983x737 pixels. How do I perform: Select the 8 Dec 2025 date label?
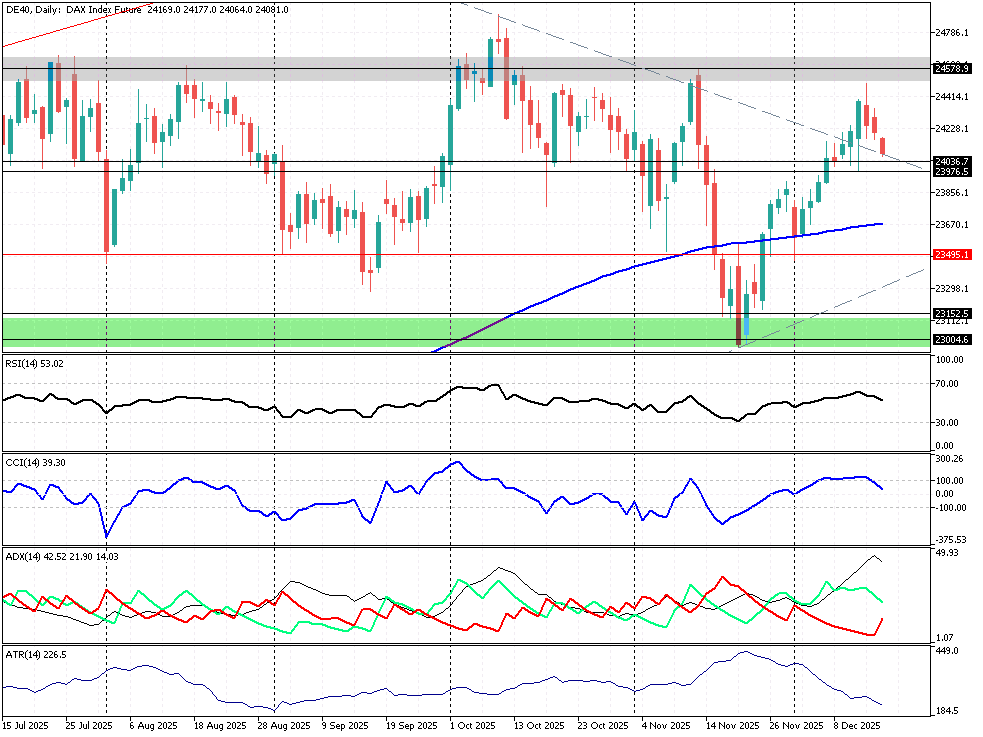(x=859, y=725)
